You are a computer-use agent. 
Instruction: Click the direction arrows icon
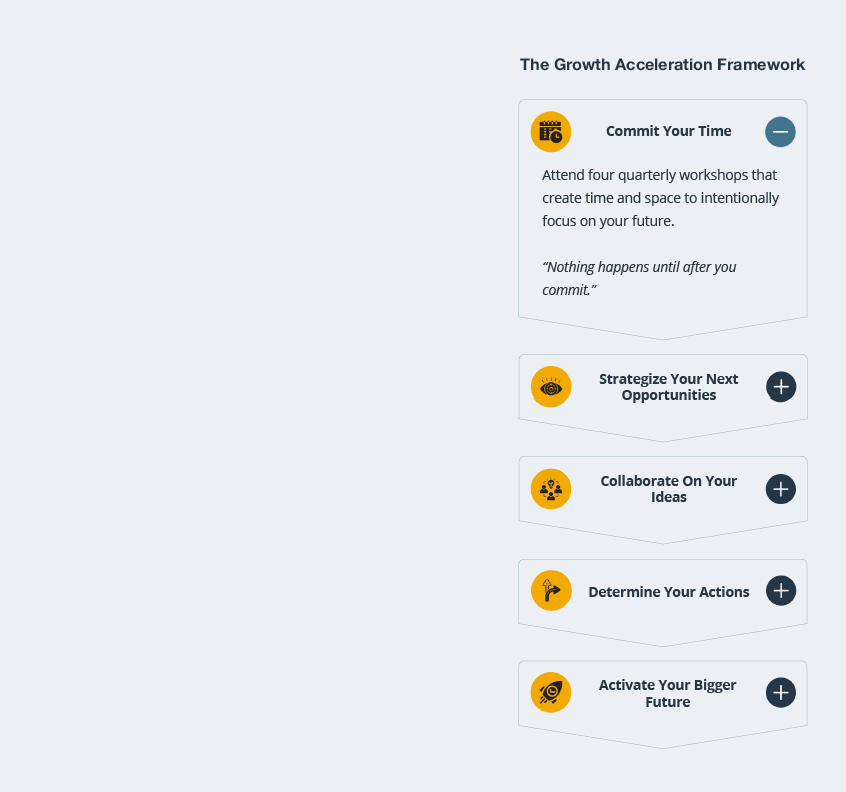pyautogui.click(x=551, y=591)
